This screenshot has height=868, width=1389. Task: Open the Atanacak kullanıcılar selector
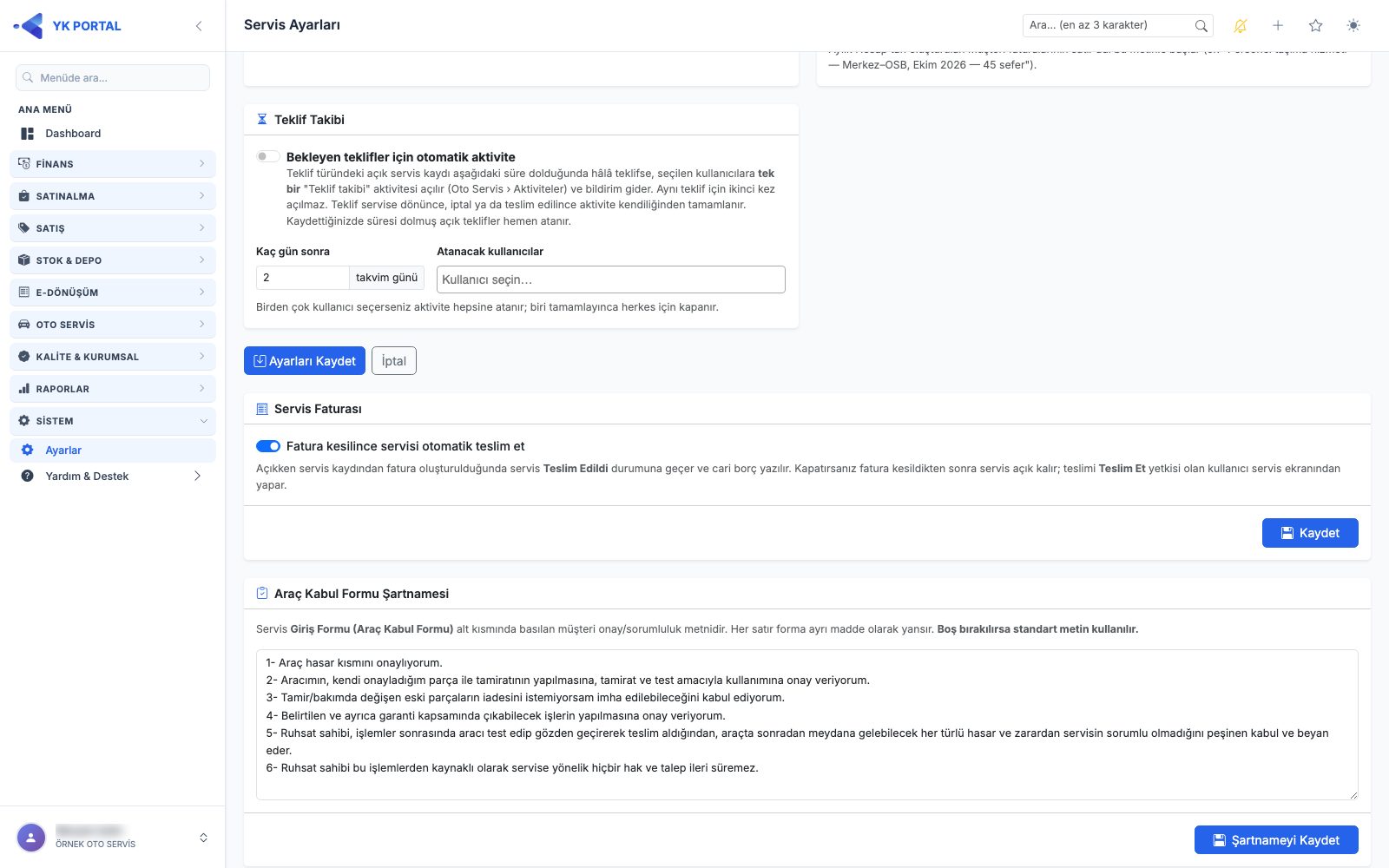pyautogui.click(x=611, y=279)
